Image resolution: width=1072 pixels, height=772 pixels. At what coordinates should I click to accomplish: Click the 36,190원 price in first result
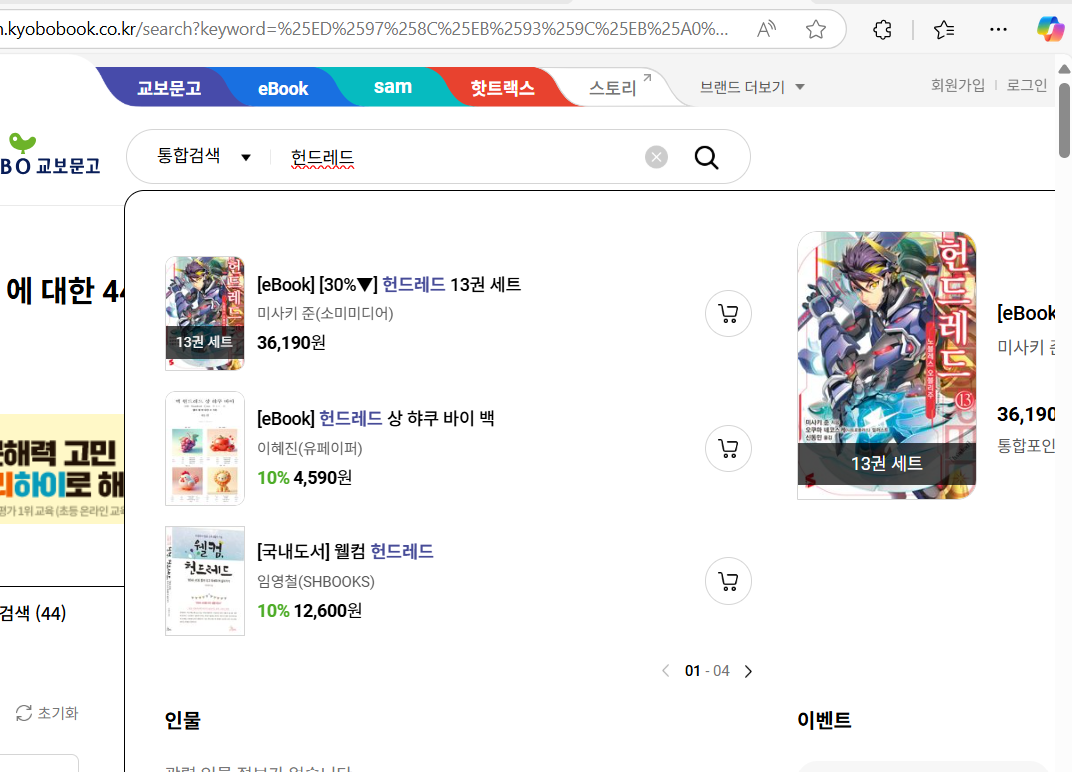[x=291, y=343]
